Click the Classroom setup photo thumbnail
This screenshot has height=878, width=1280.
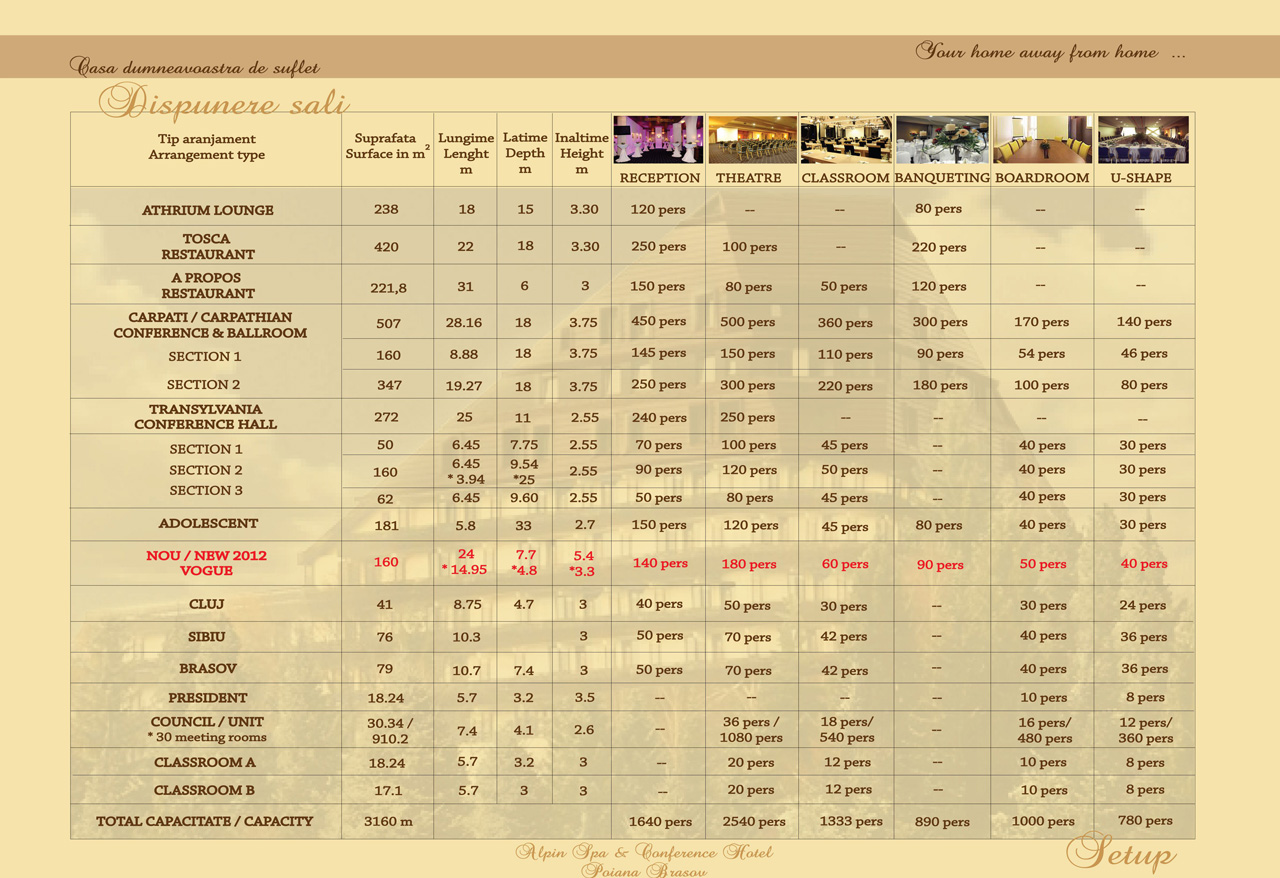[845, 139]
